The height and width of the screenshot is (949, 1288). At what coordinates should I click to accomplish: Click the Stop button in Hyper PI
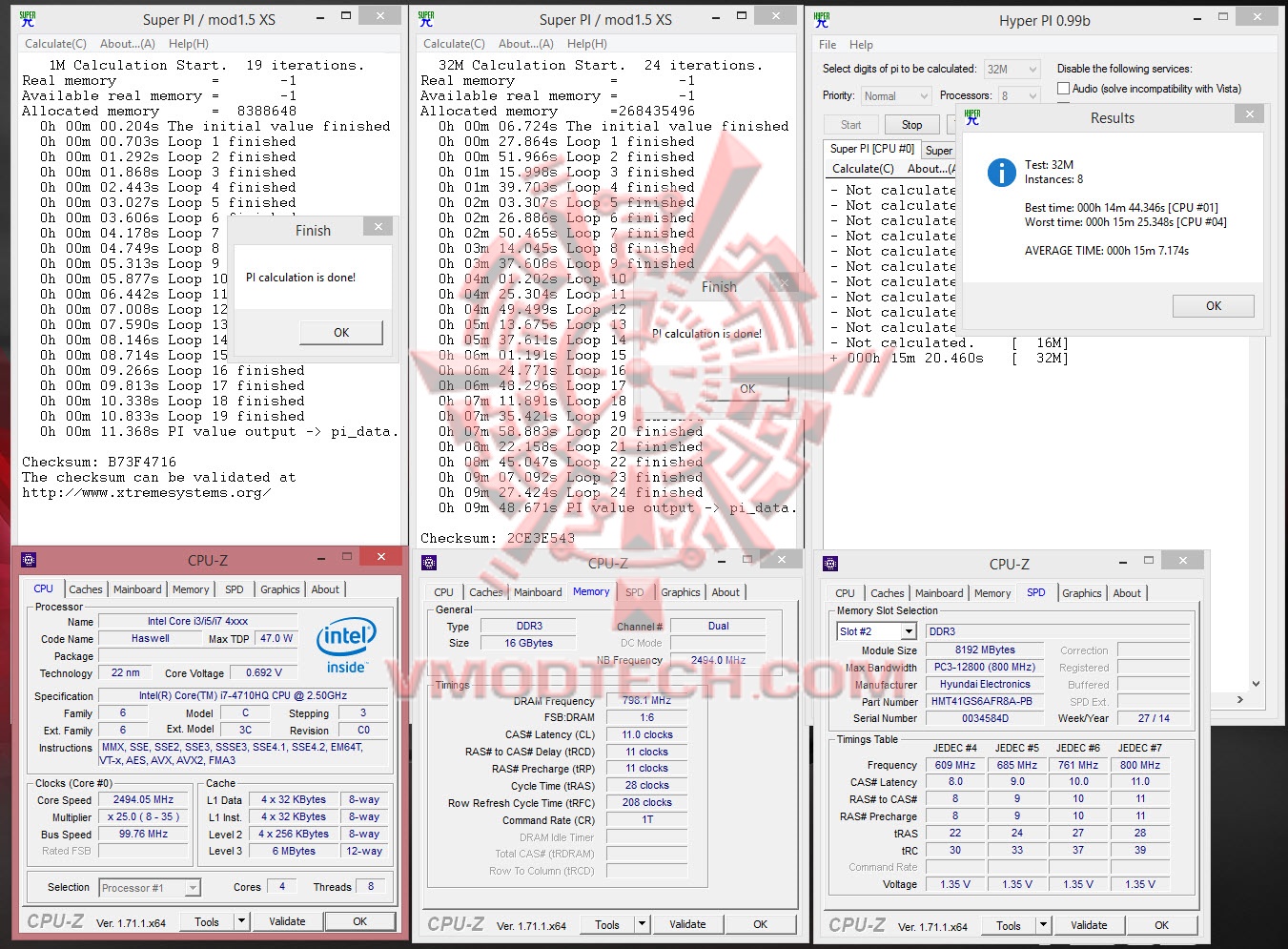point(912,125)
